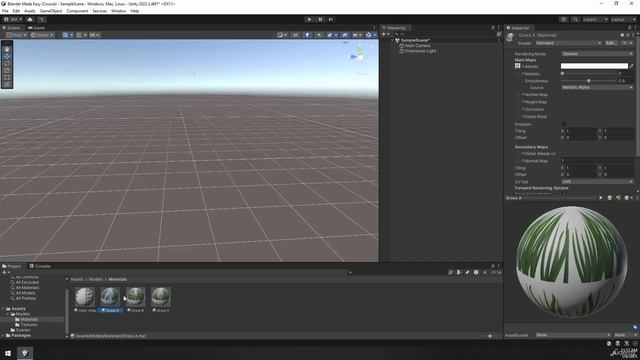This screenshot has width=640, height=360.
Task: Select the Grass B material thumbnail
Action: [136, 297]
